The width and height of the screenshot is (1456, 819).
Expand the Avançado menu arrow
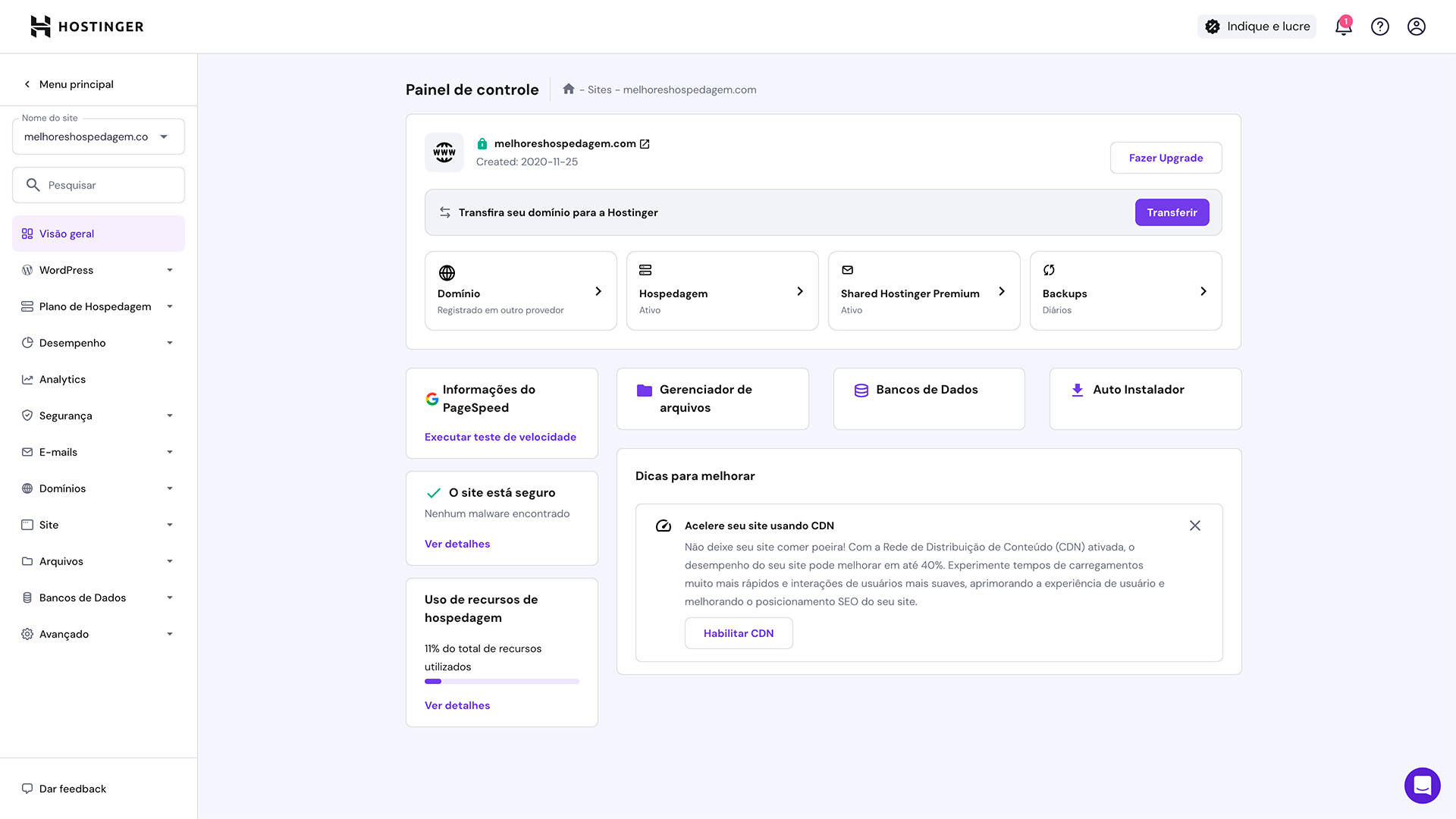pyautogui.click(x=170, y=634)
